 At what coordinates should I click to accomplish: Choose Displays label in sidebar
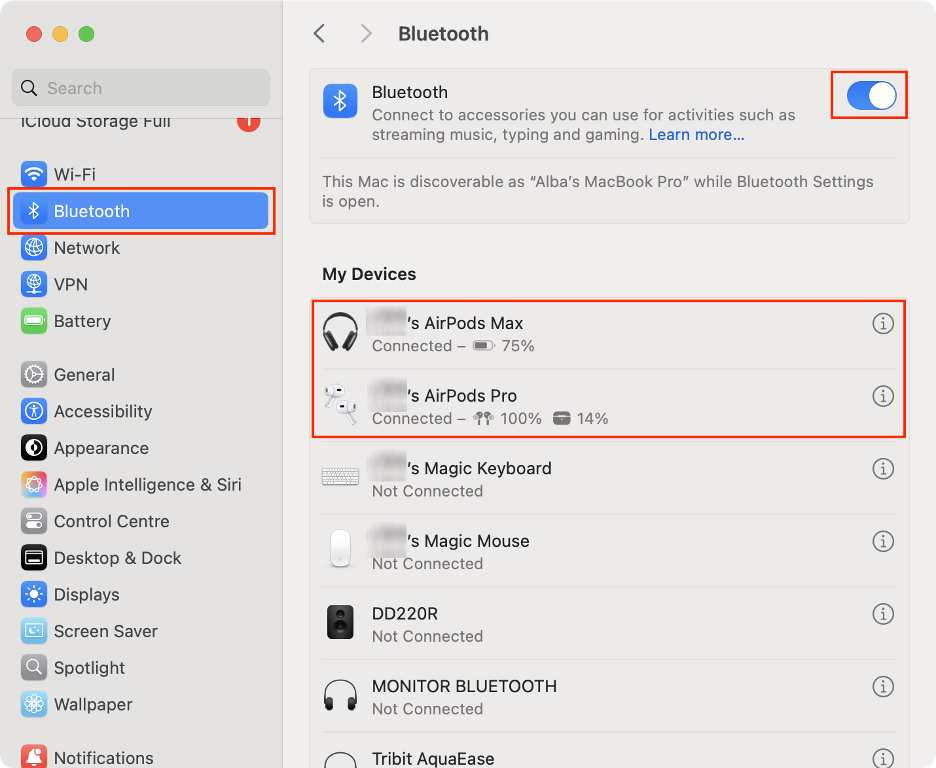point(87,594)
